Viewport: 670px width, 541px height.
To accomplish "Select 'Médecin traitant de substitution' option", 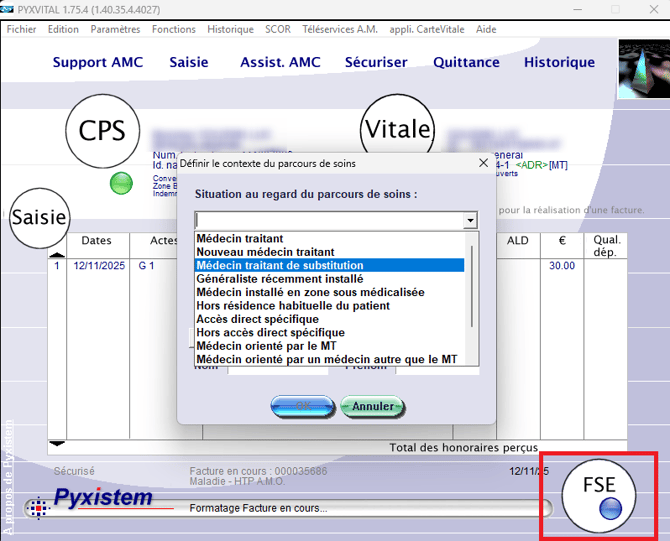I will 330,266.
